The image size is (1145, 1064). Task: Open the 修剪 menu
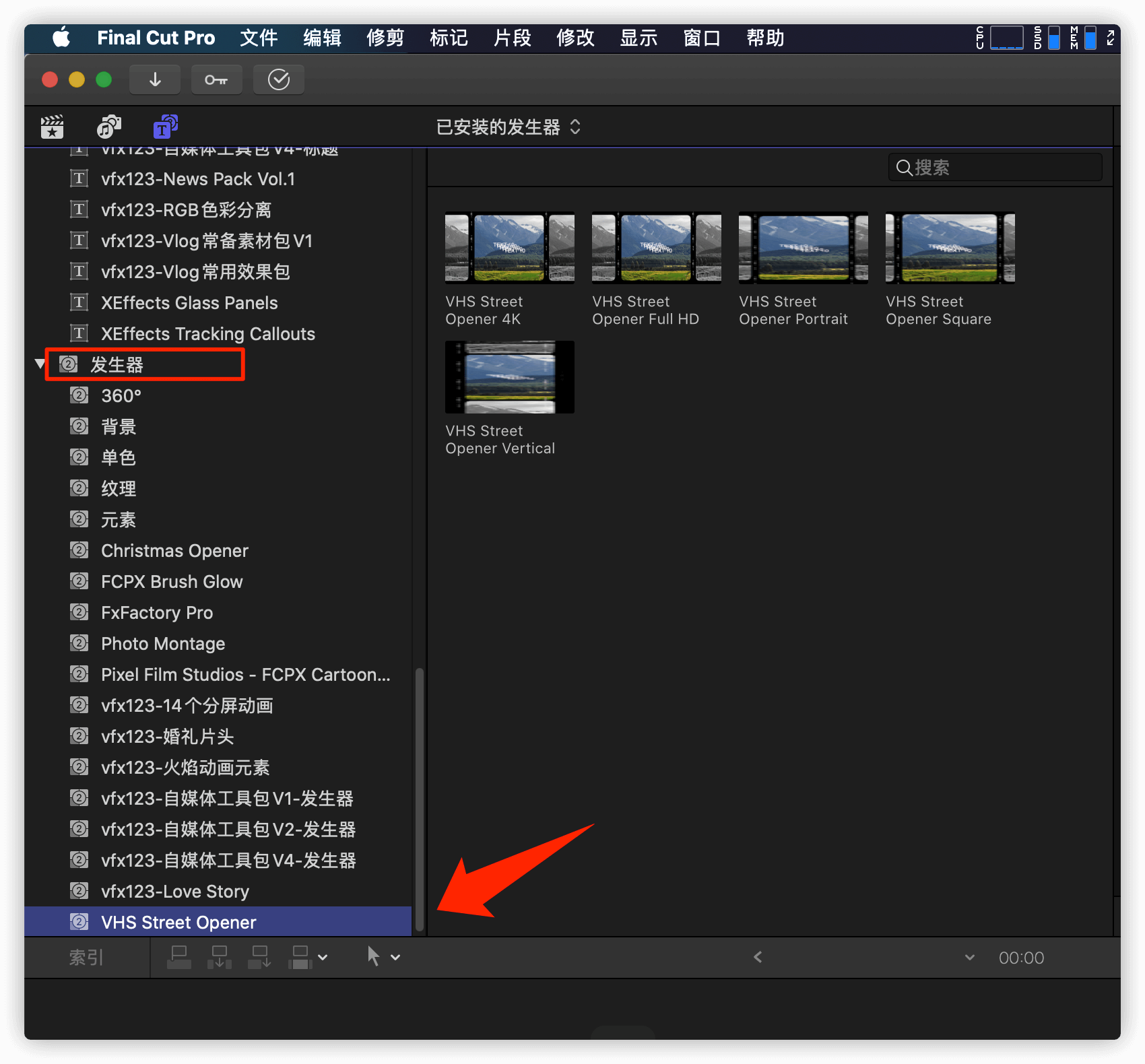(385, 38)
